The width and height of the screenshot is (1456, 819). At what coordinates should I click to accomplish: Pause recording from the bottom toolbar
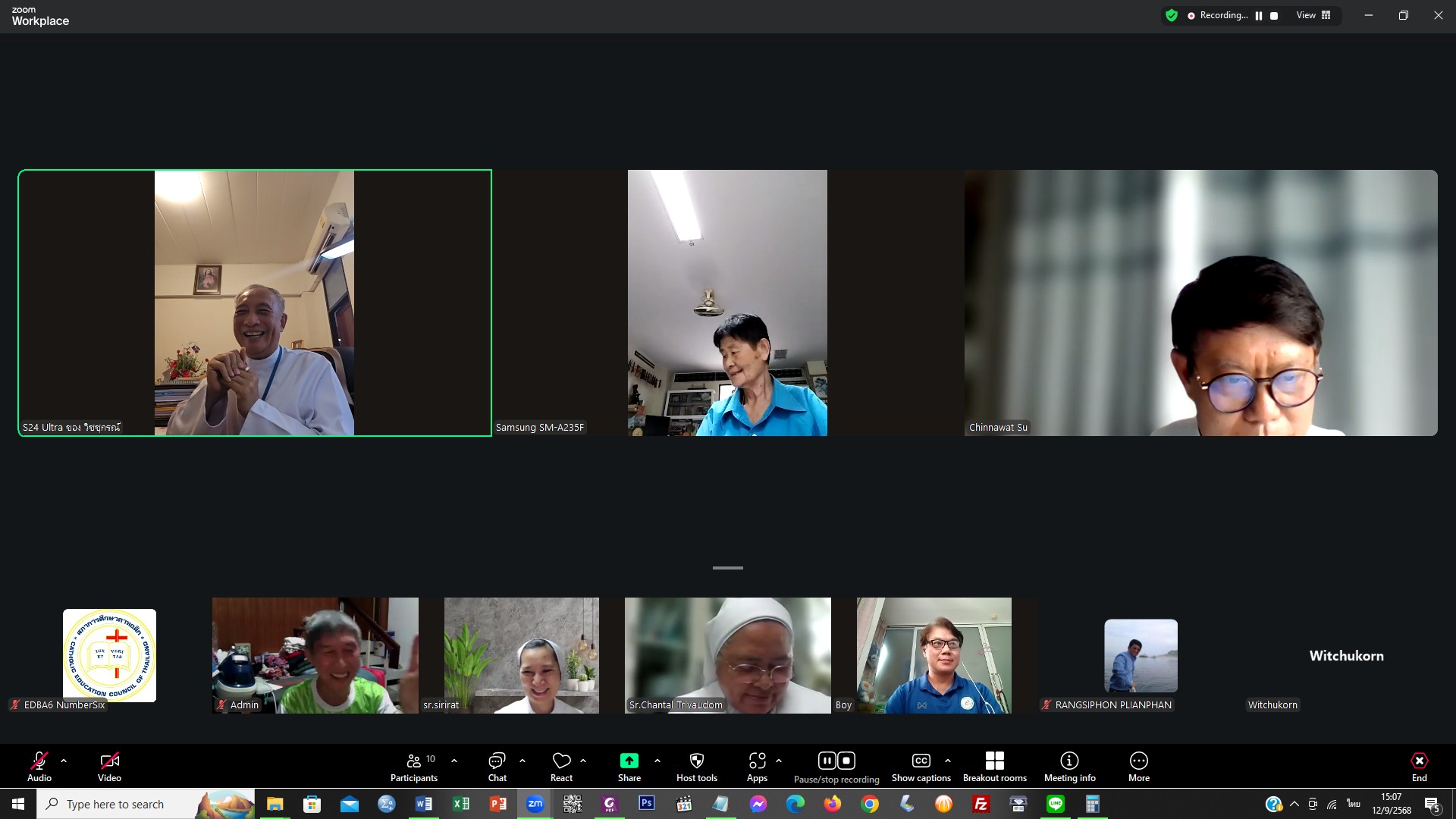[827, 761]
